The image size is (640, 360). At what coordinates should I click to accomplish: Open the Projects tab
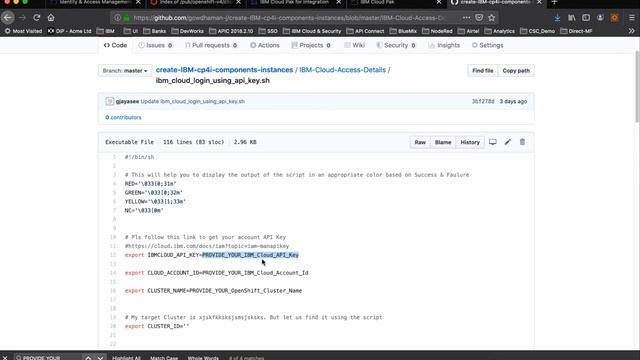311,45
